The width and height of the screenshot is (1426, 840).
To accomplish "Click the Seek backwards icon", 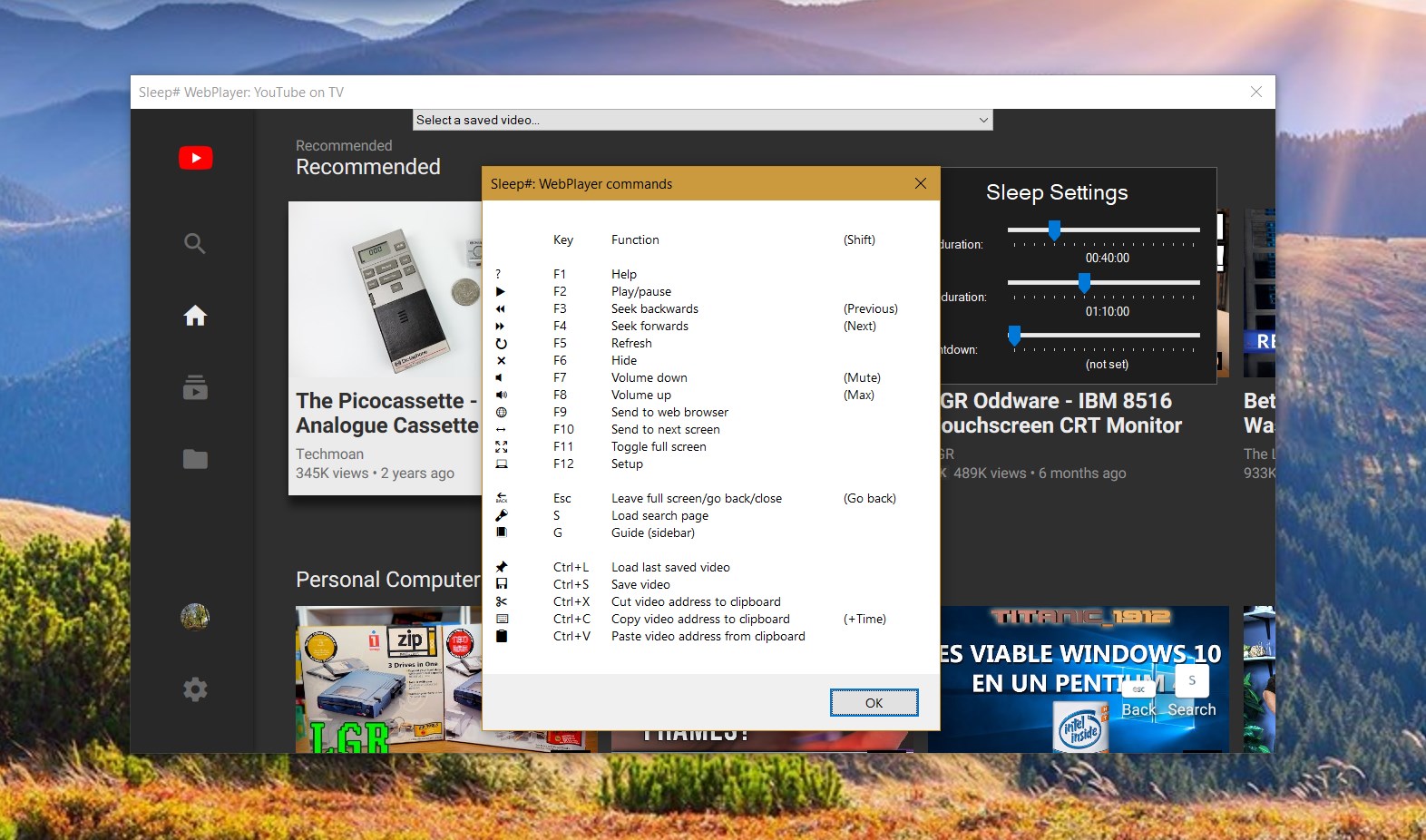I will (501, 308).
